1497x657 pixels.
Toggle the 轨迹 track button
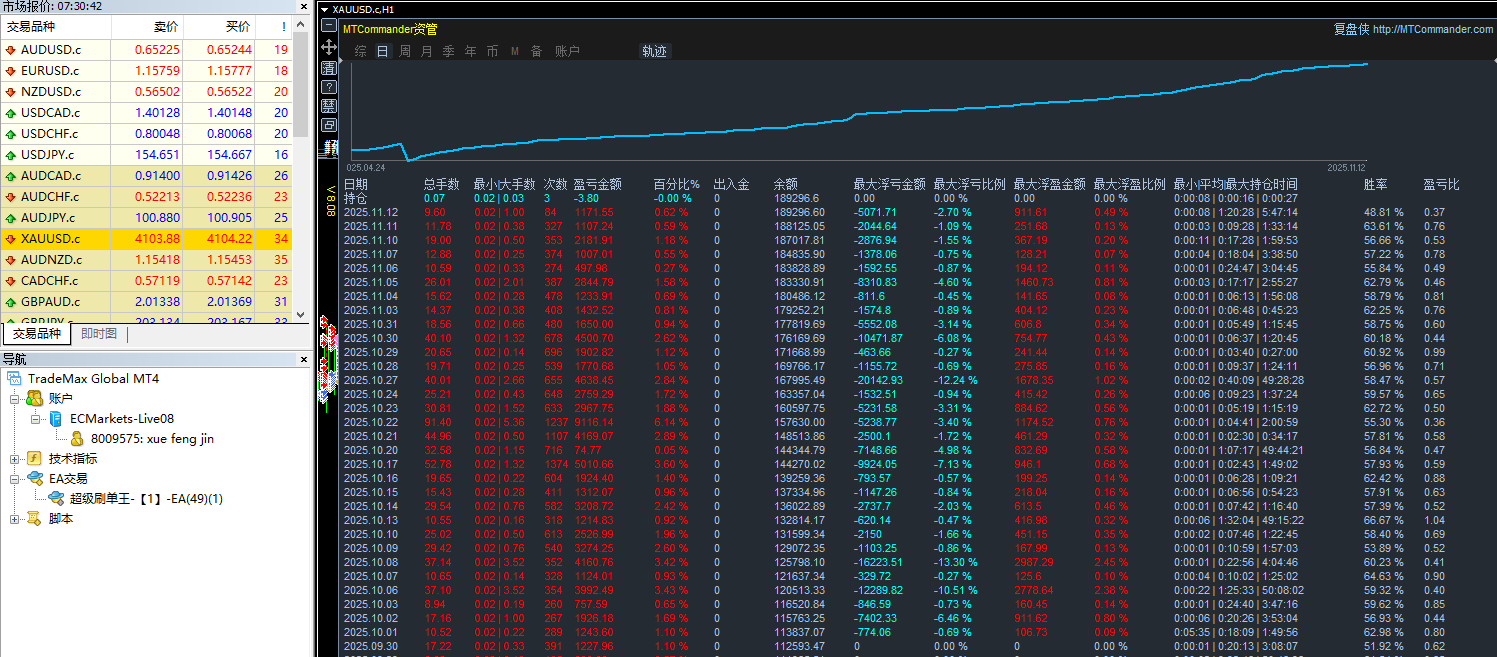click(654, 51)
